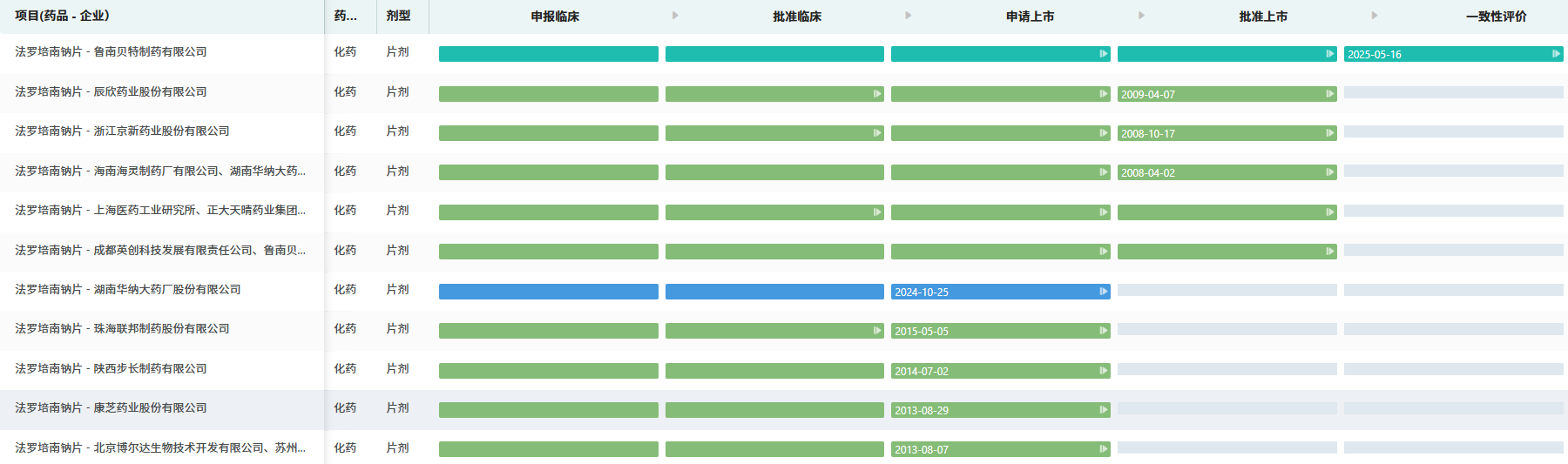Click 化药 cell in 鲁南贝特 row
The image size is (1568, 464).
coord(345,52)
